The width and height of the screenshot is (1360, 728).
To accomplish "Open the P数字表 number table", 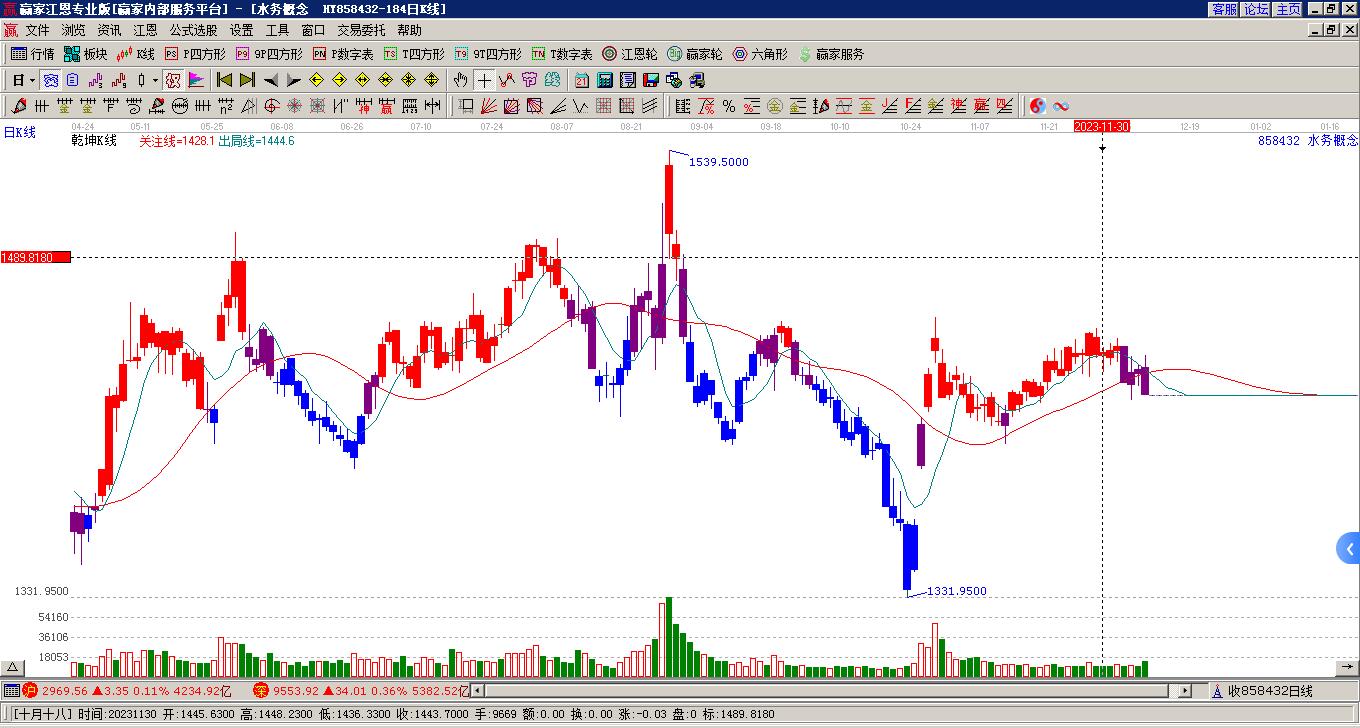I will 343,54.
